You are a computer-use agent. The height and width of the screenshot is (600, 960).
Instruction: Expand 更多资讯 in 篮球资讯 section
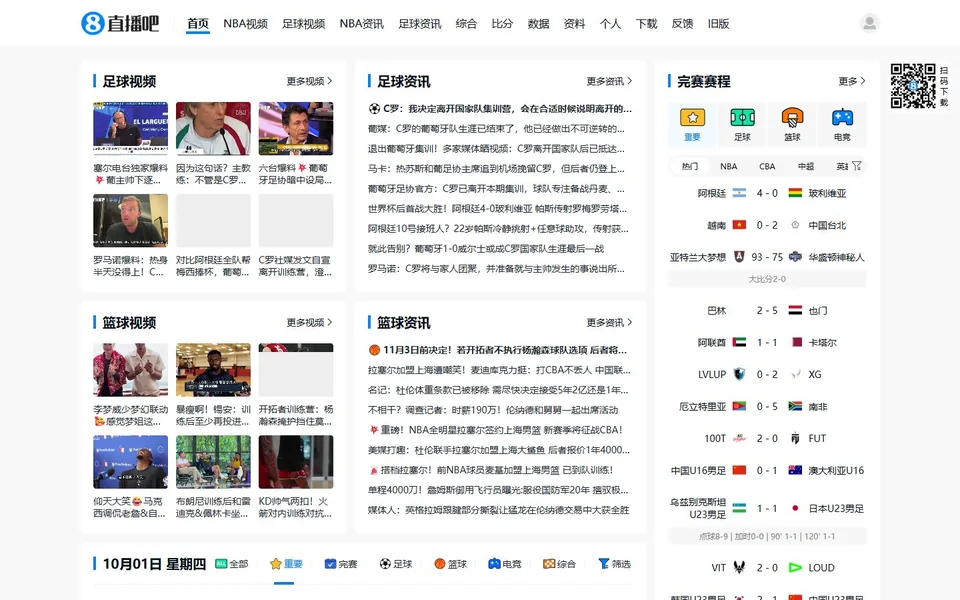609,322
